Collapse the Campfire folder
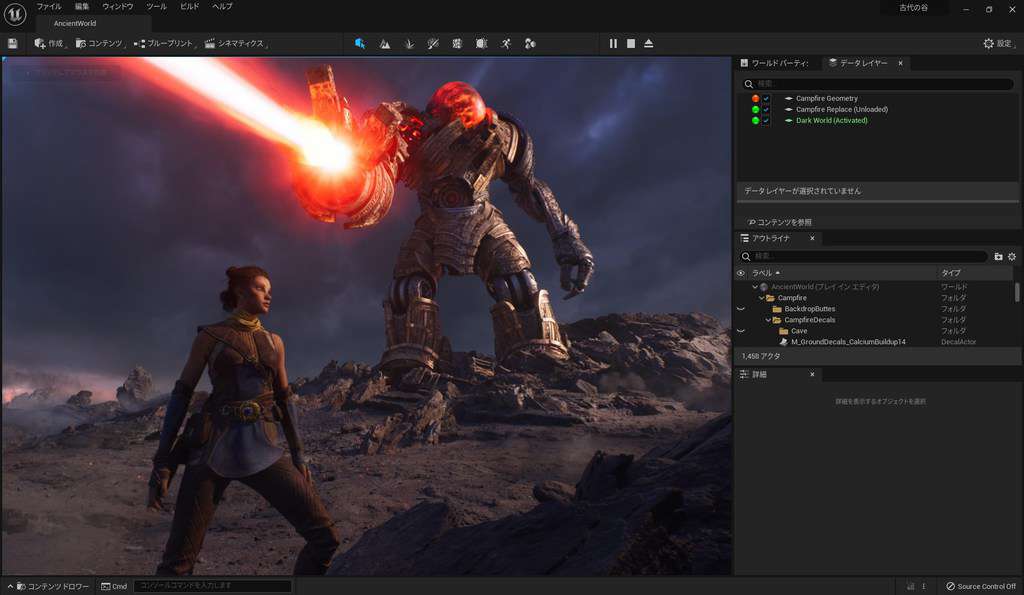This screenshot has width=1024, height=595. click(761, 298)
